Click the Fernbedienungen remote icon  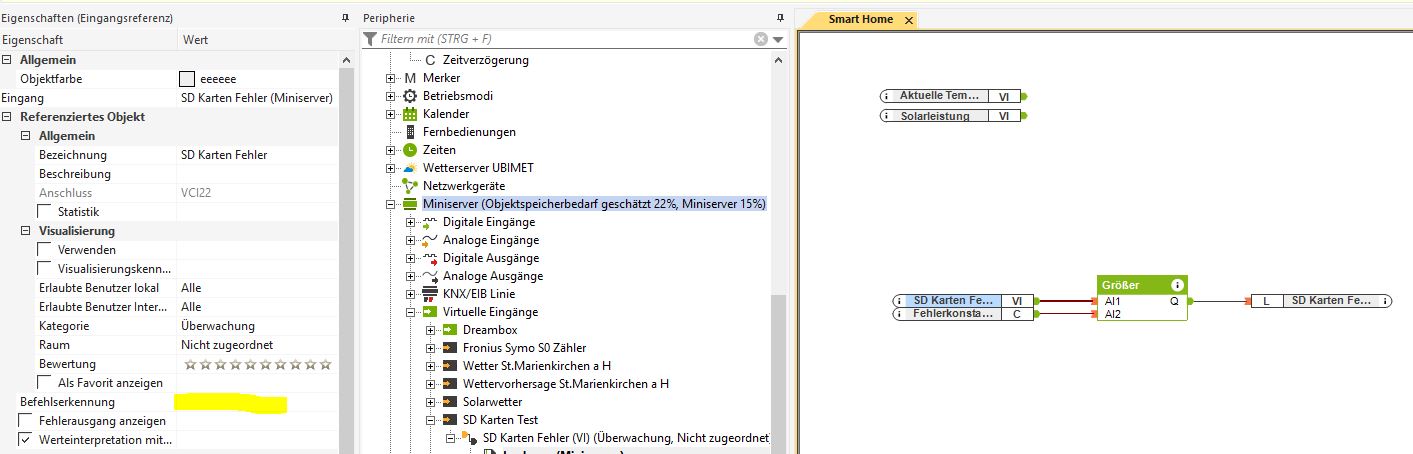pos(410,132)
